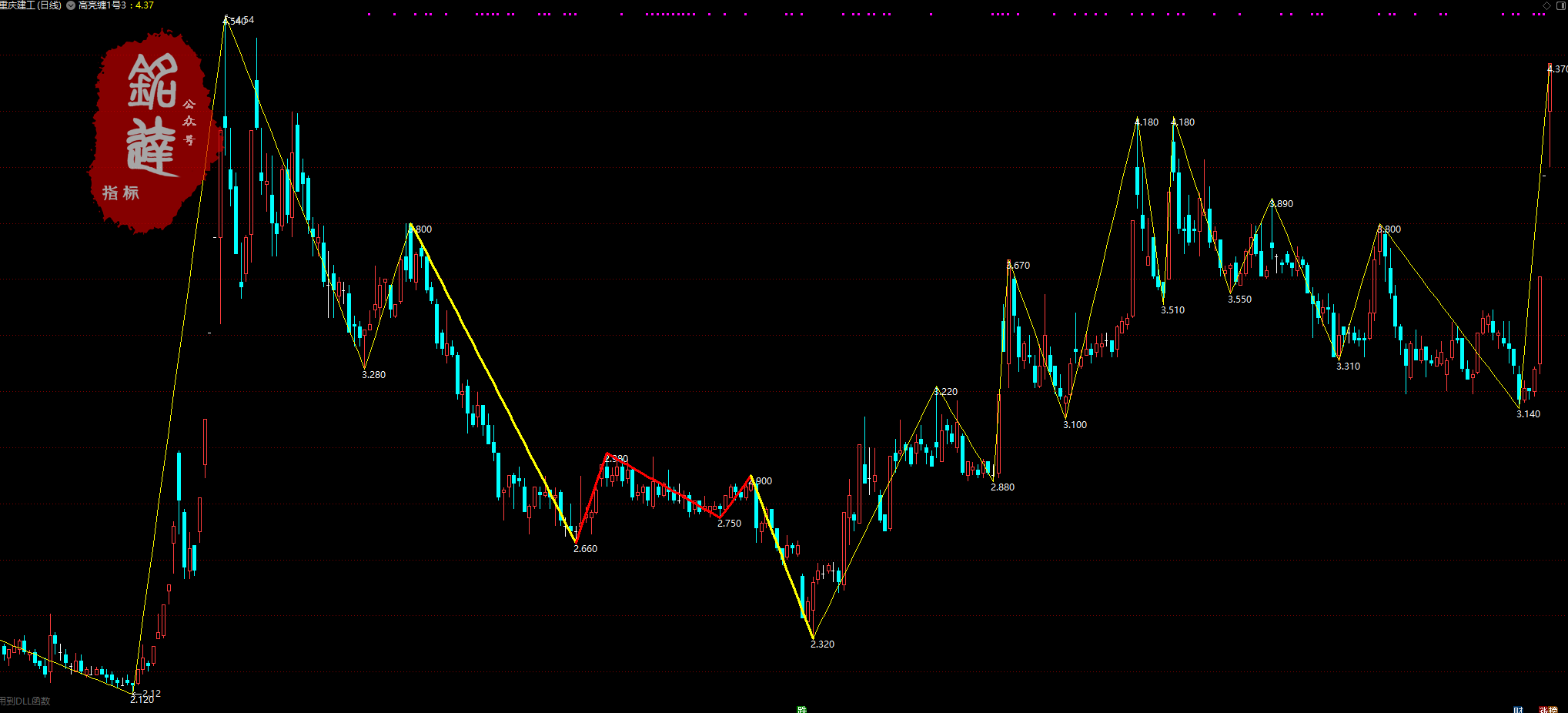
Task: Click the 重庆建工 (日线) stock title
Action: pos(31,5)
